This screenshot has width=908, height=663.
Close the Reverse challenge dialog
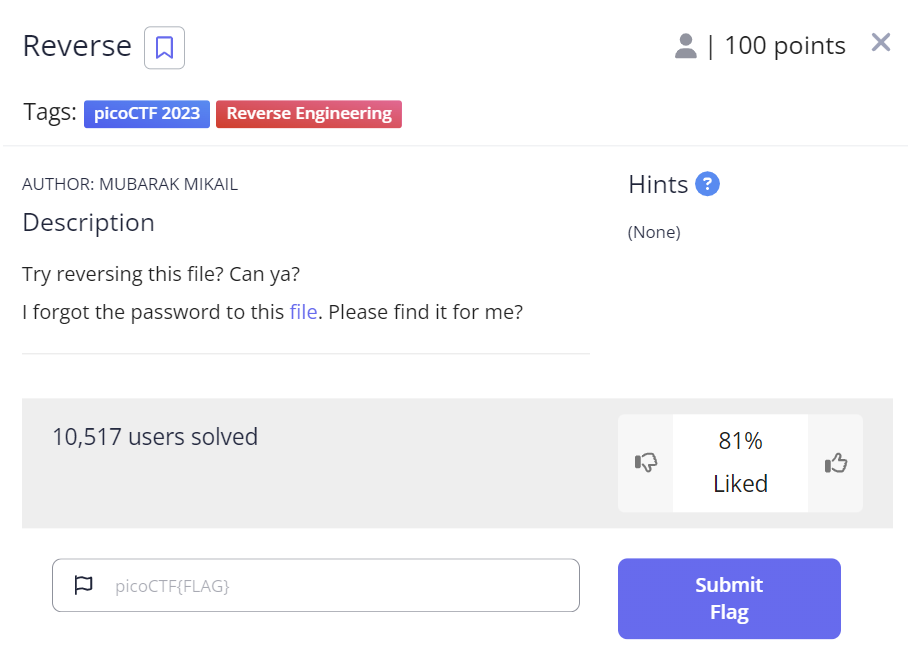[880, 42]
